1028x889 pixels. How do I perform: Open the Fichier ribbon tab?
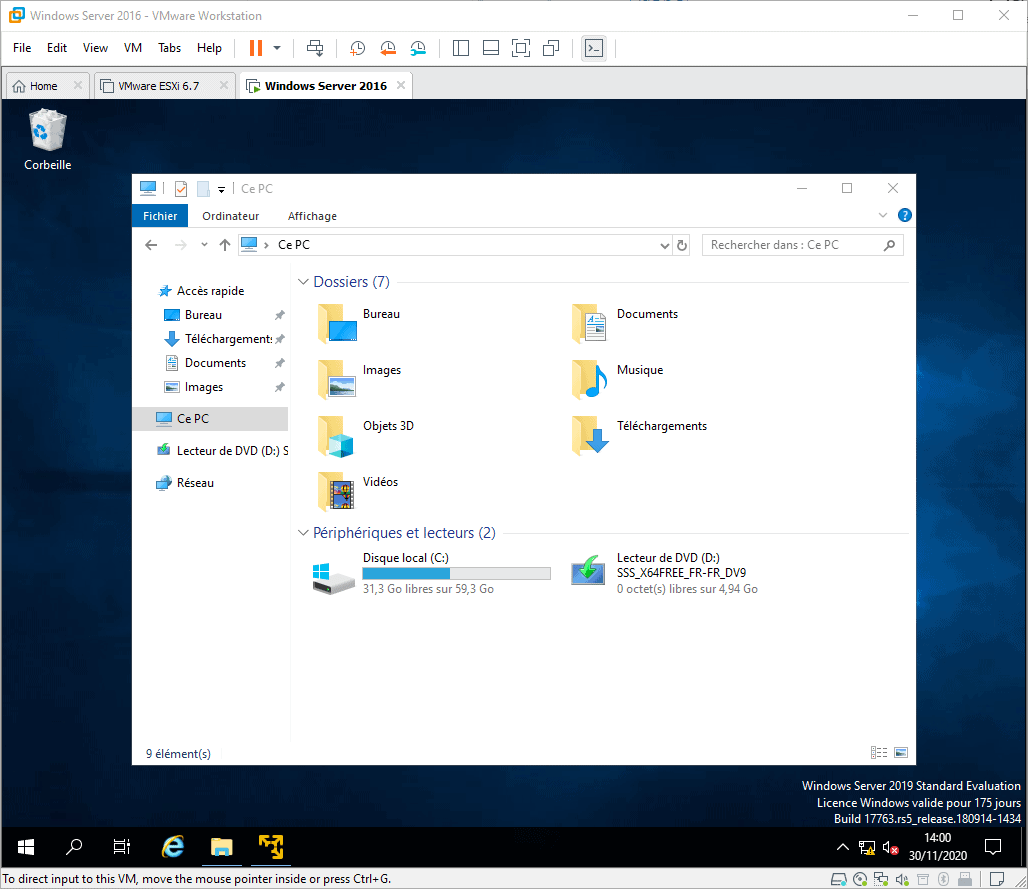point(160,216)
